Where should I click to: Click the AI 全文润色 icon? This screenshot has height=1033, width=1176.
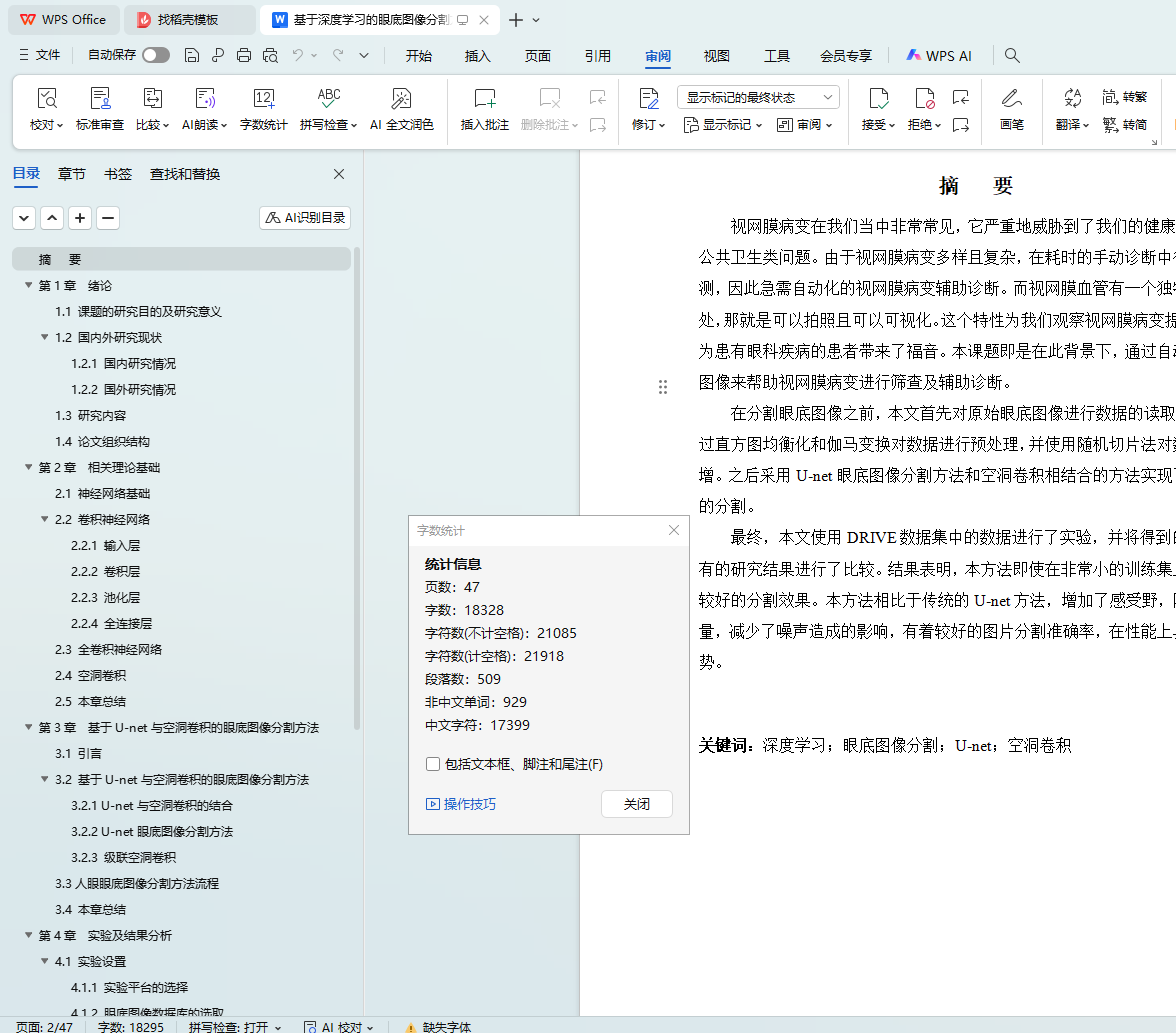tap(401, 98)
